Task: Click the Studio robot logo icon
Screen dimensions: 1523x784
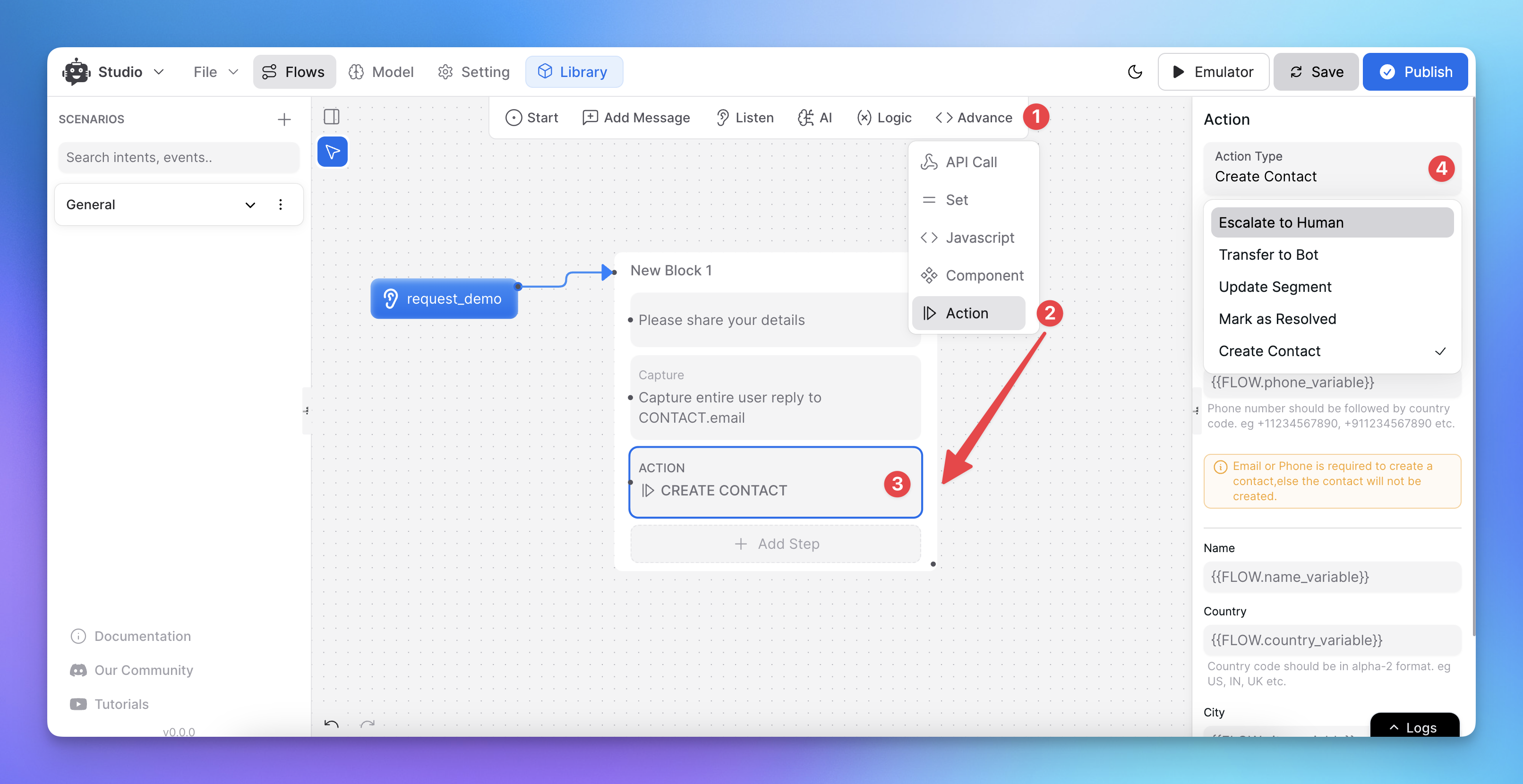Action: click(76, 71)
